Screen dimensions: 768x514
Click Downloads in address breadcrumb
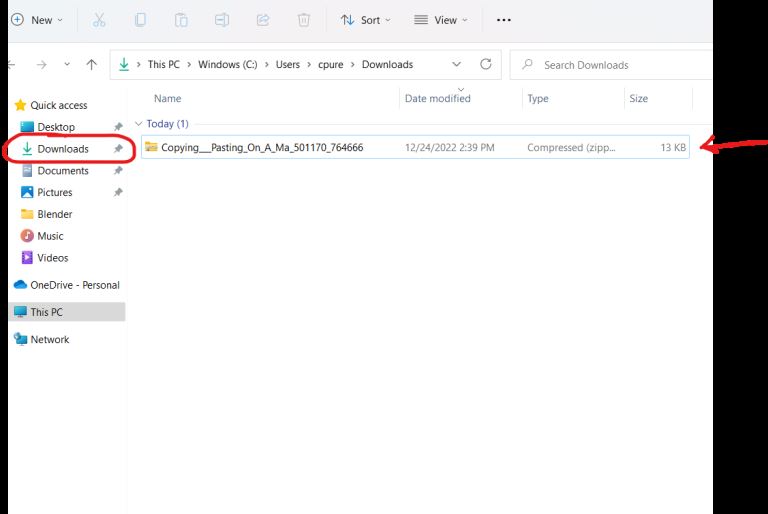387,65
